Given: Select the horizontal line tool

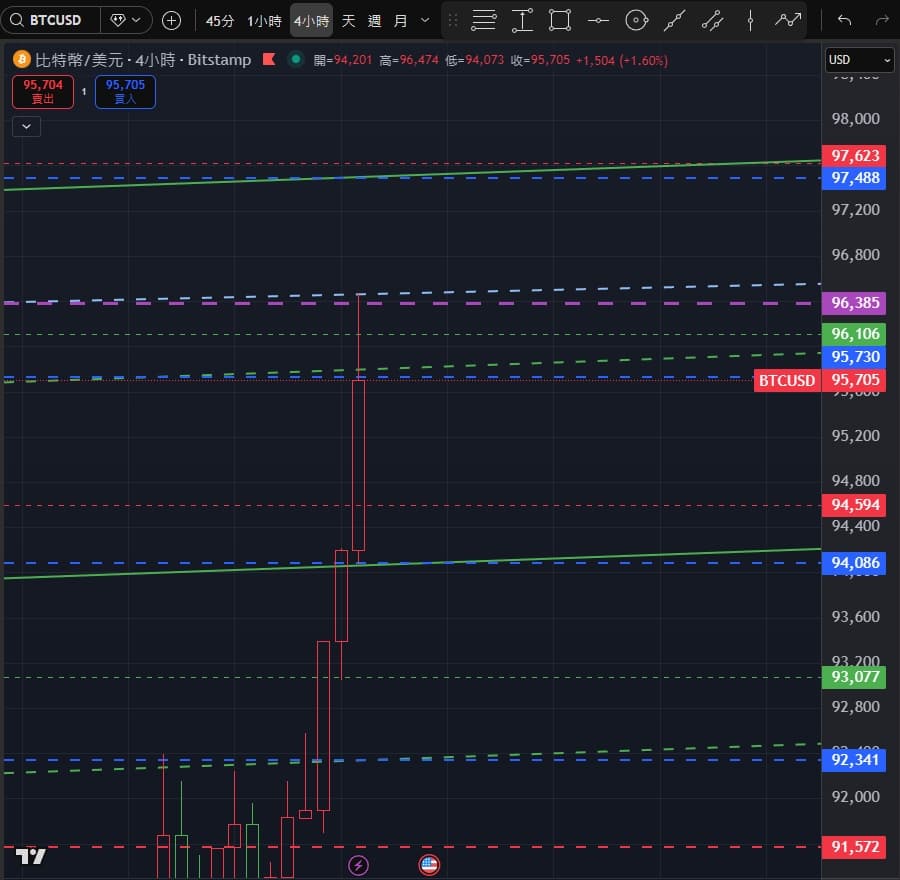Looking at the screenshot, I should click(598, 21).
